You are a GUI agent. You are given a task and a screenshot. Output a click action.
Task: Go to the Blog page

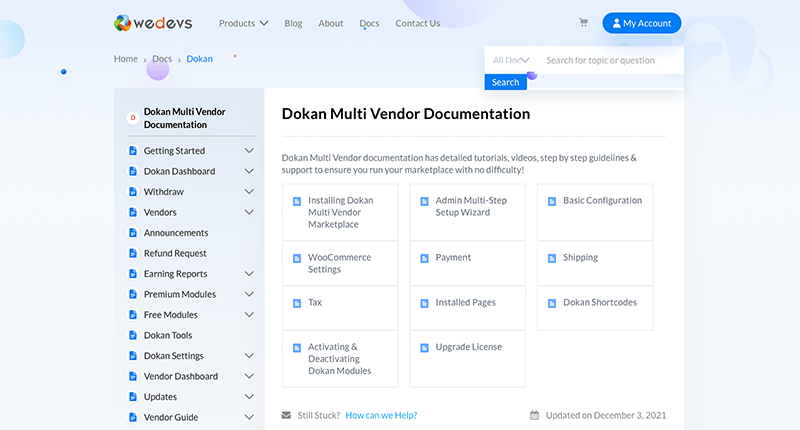tap(293, 23)
